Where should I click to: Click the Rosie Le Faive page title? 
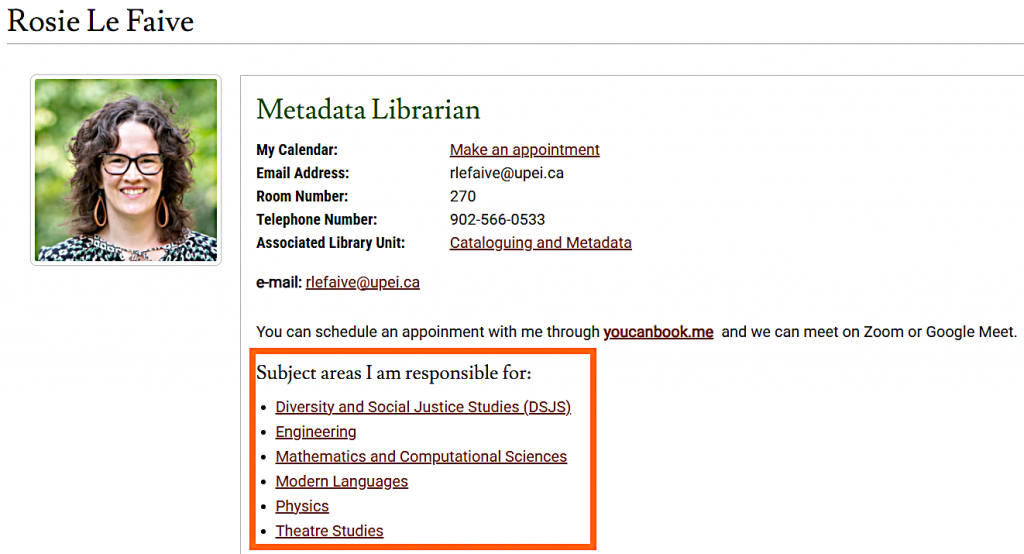pos(100,21)
